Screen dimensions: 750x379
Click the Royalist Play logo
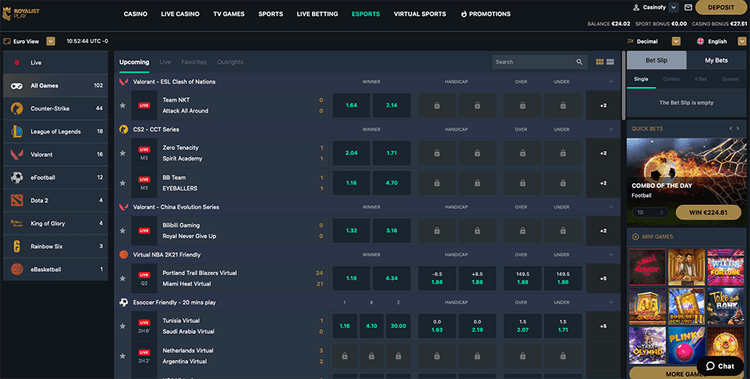coord(21,13)
